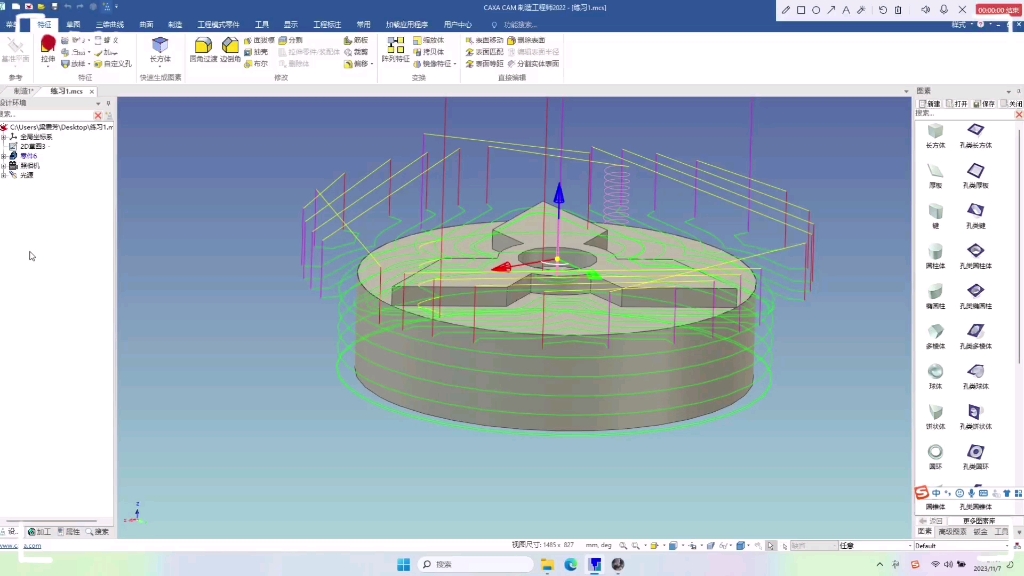Select 表面匹配 (match face) command
Image resolution: width=1024 pixels, height=576 pixels.
pos(485,52)
